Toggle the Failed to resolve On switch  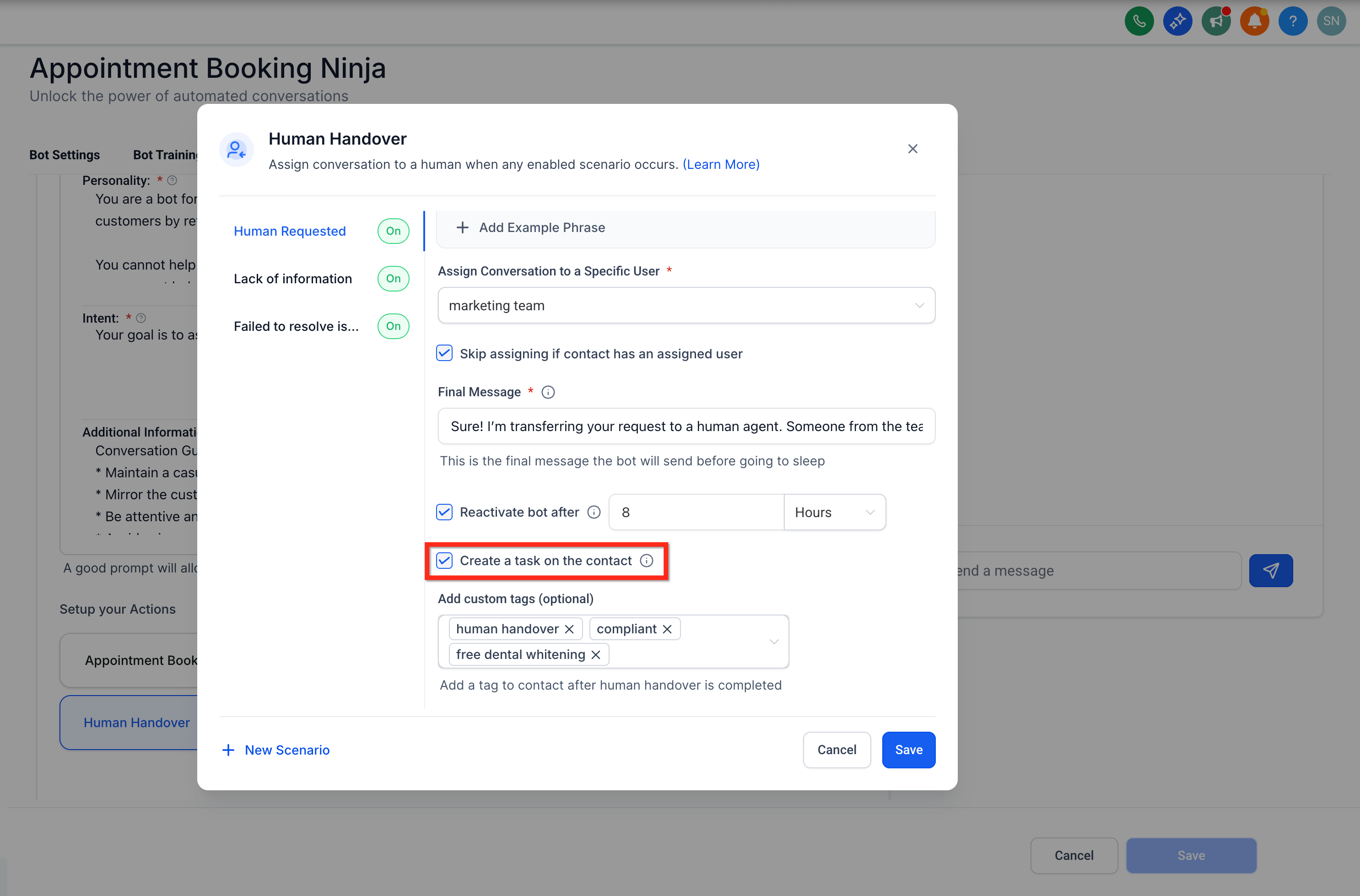click(393, 326)
